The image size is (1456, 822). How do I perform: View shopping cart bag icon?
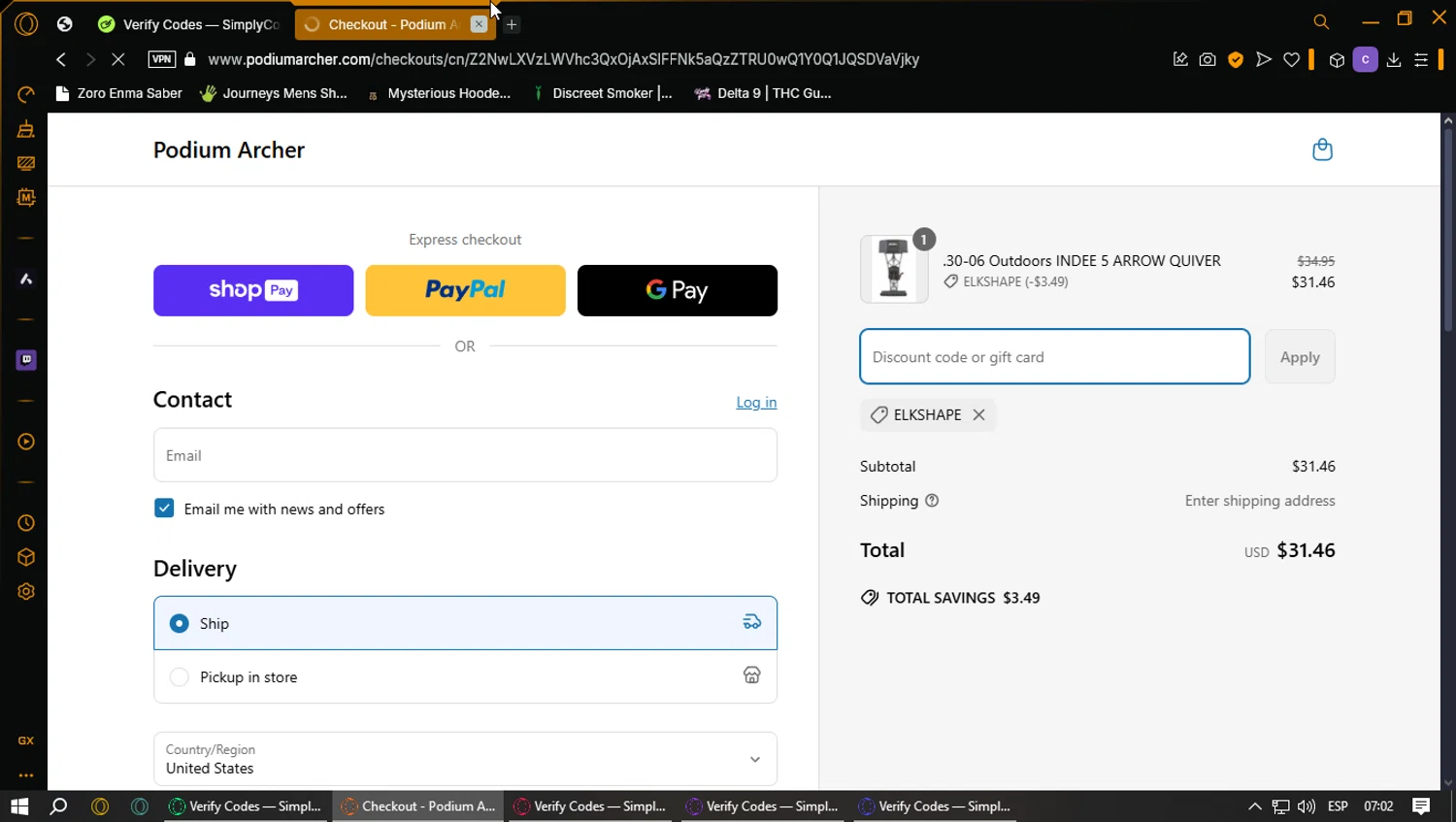(x=1322, y=149)
